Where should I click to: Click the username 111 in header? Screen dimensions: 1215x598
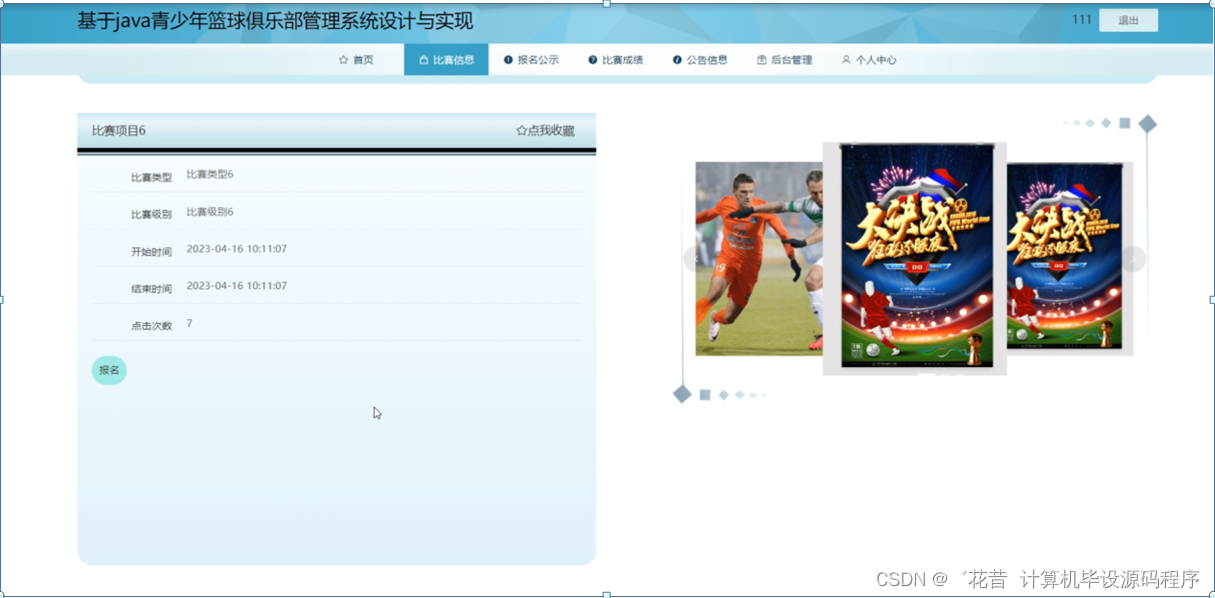click(x=1082, y=19)
